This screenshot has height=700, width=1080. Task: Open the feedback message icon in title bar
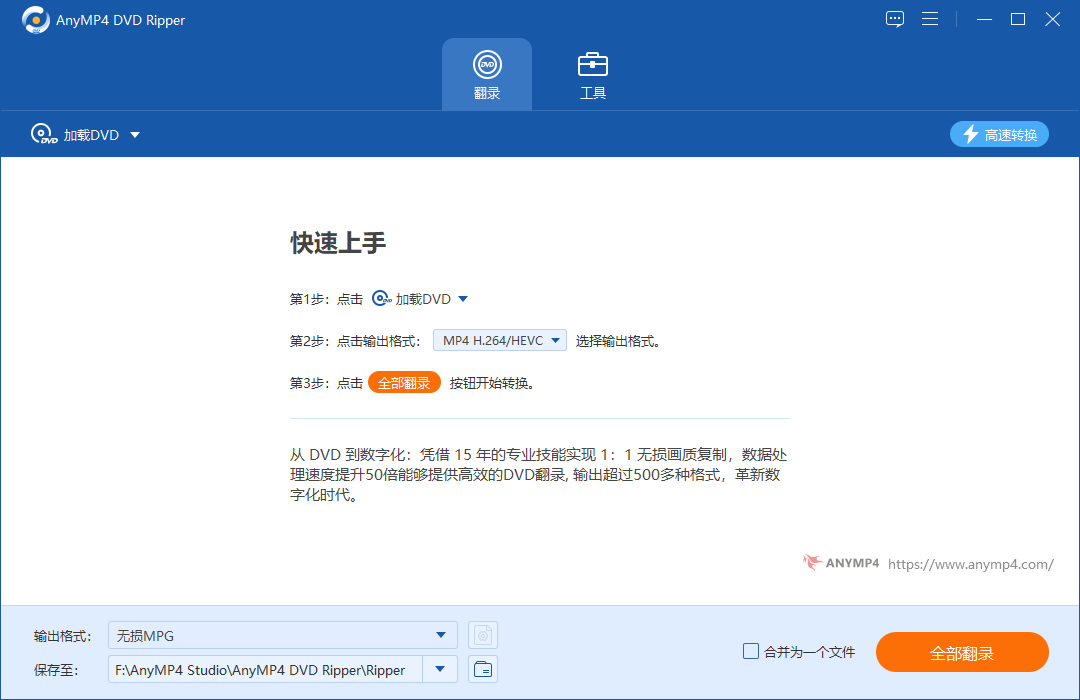pos(895,19)
